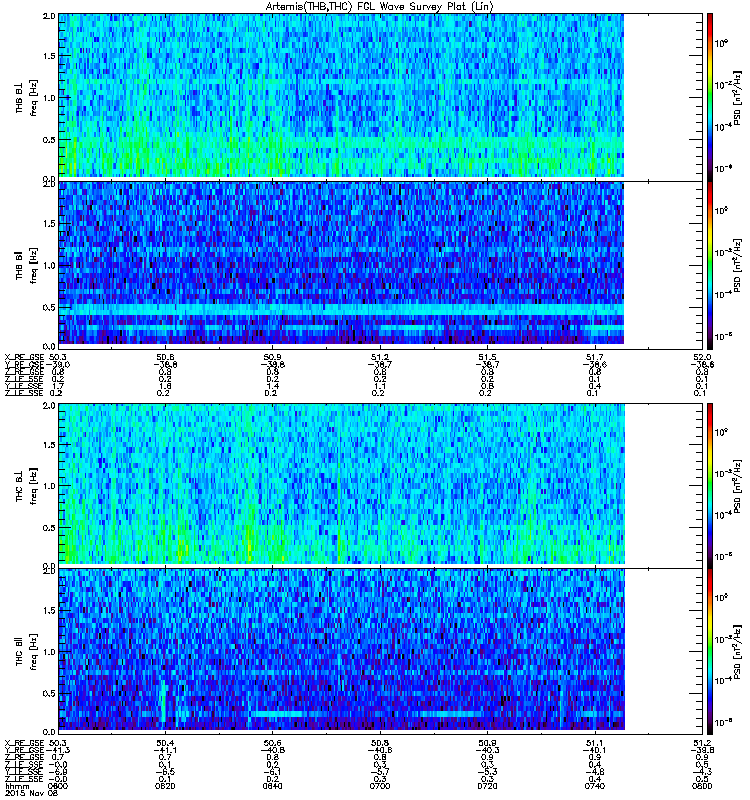The width and height of the screenshot is (750, 800).
Task: Click the 'THB B⊥ freq [Hz]' y-axis label
Action: (x=27, y=97)
